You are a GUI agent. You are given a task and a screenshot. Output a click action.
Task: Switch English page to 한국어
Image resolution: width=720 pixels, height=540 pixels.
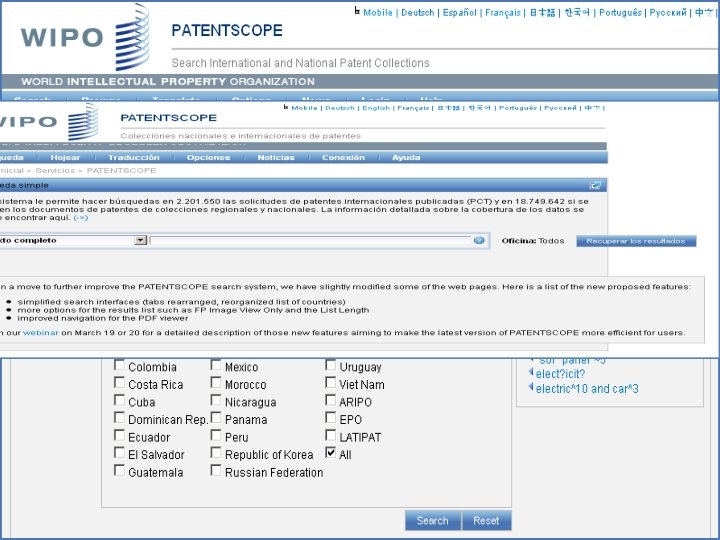point(577,12)
